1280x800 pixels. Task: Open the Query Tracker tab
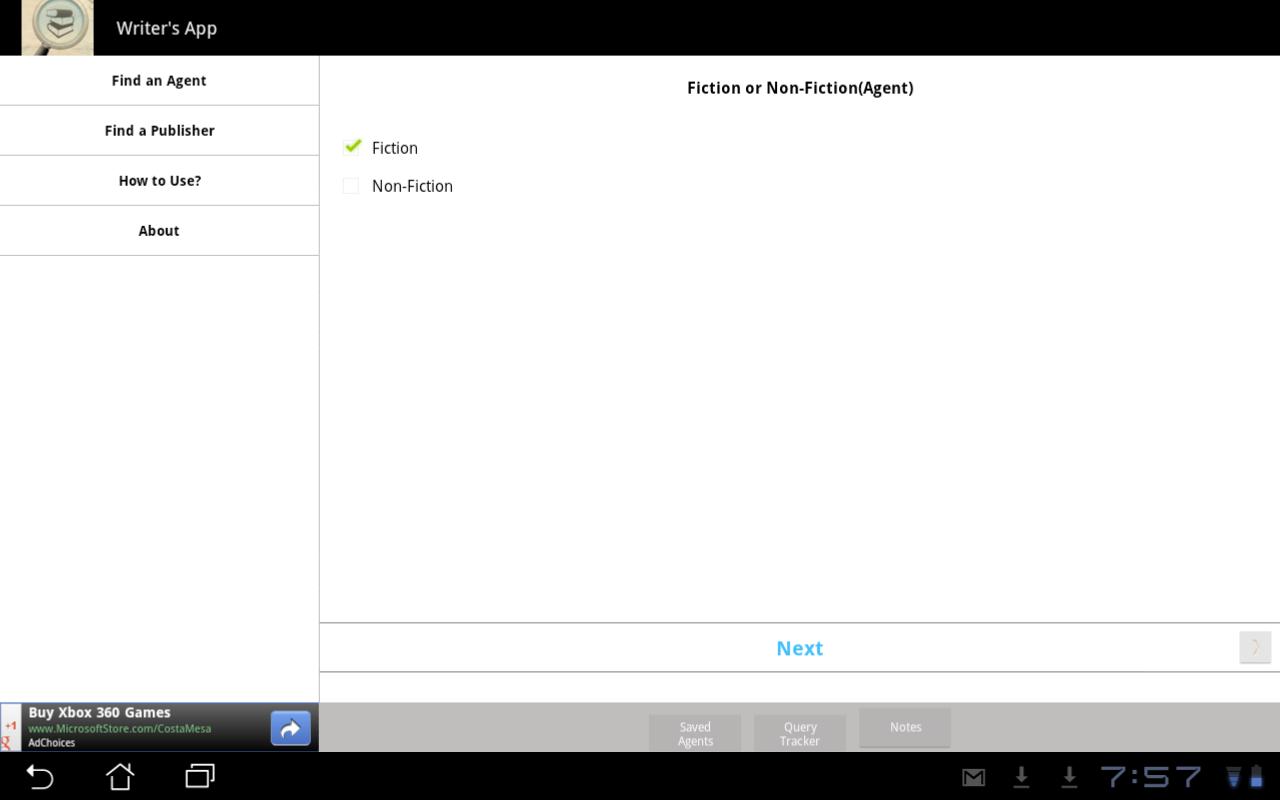800,733
